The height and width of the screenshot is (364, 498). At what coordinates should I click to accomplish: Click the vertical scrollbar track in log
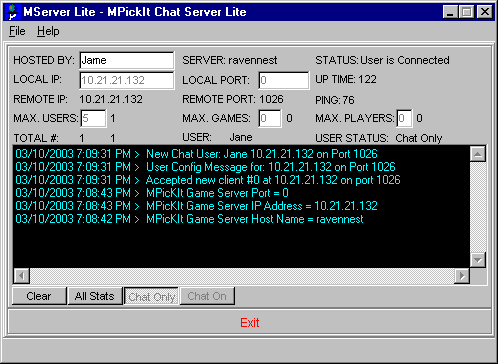point(478,207)
